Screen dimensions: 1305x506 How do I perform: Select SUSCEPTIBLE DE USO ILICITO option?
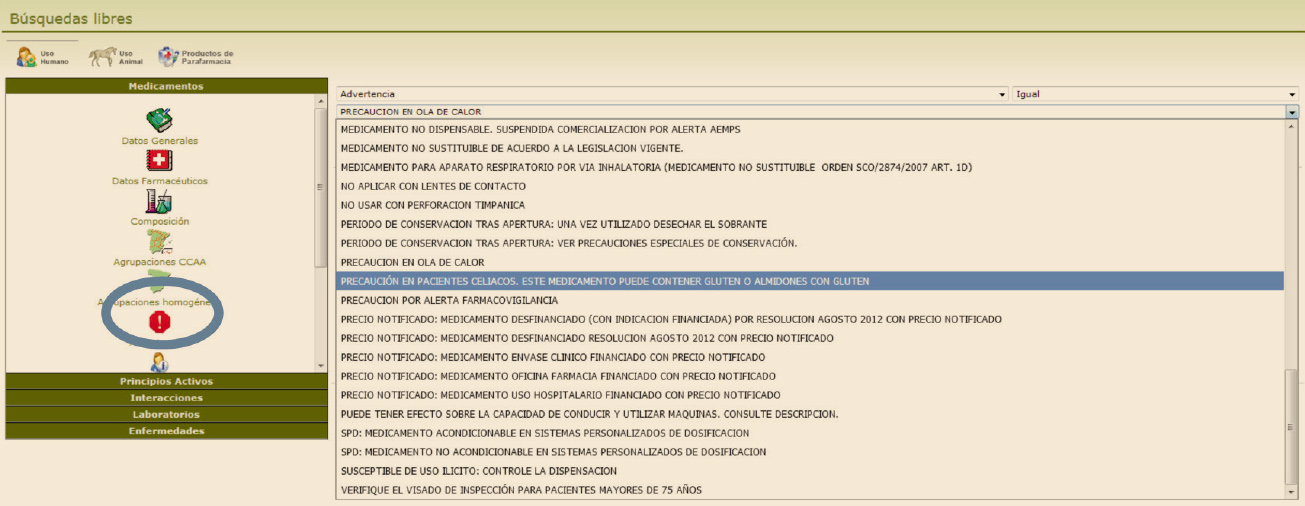[x=478, y=470]
